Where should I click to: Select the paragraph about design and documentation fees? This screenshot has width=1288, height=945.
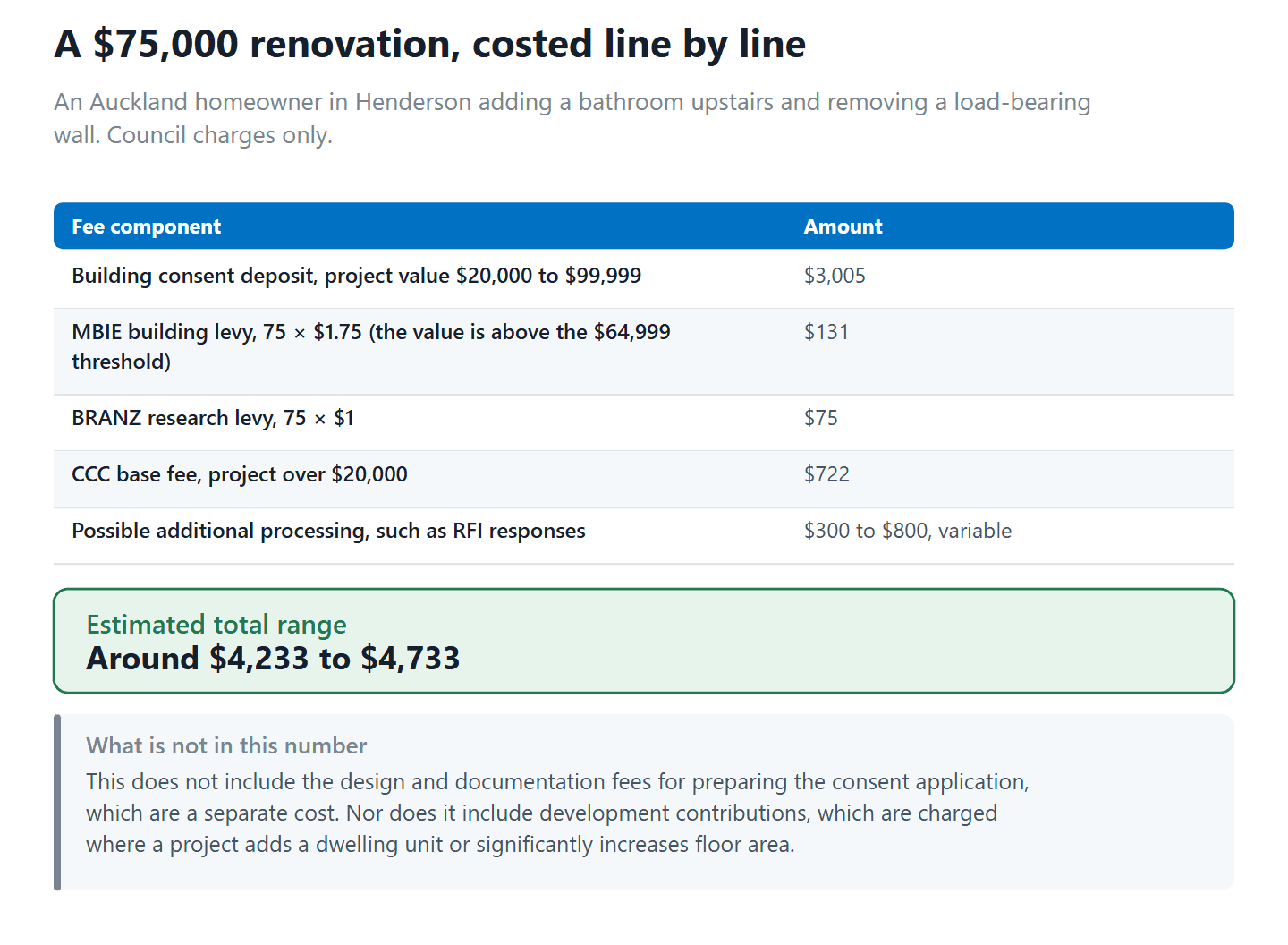(557, 813)
